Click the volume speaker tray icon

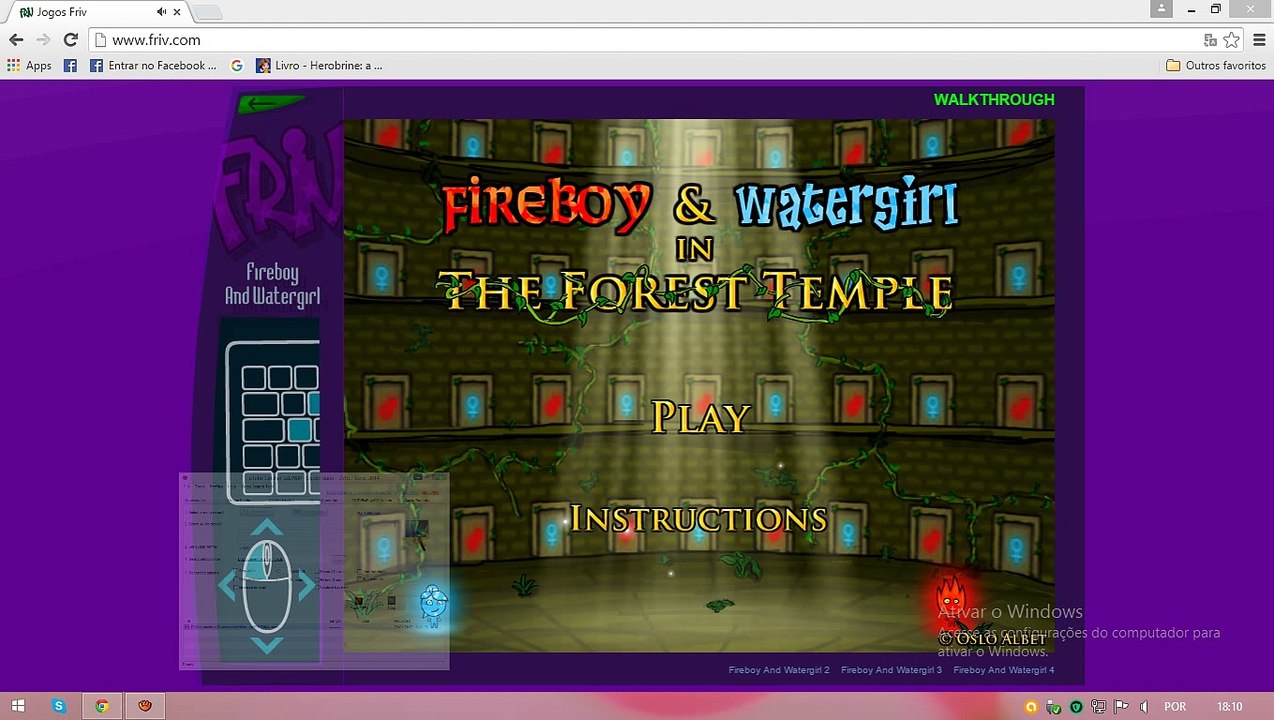[1144, 706]
